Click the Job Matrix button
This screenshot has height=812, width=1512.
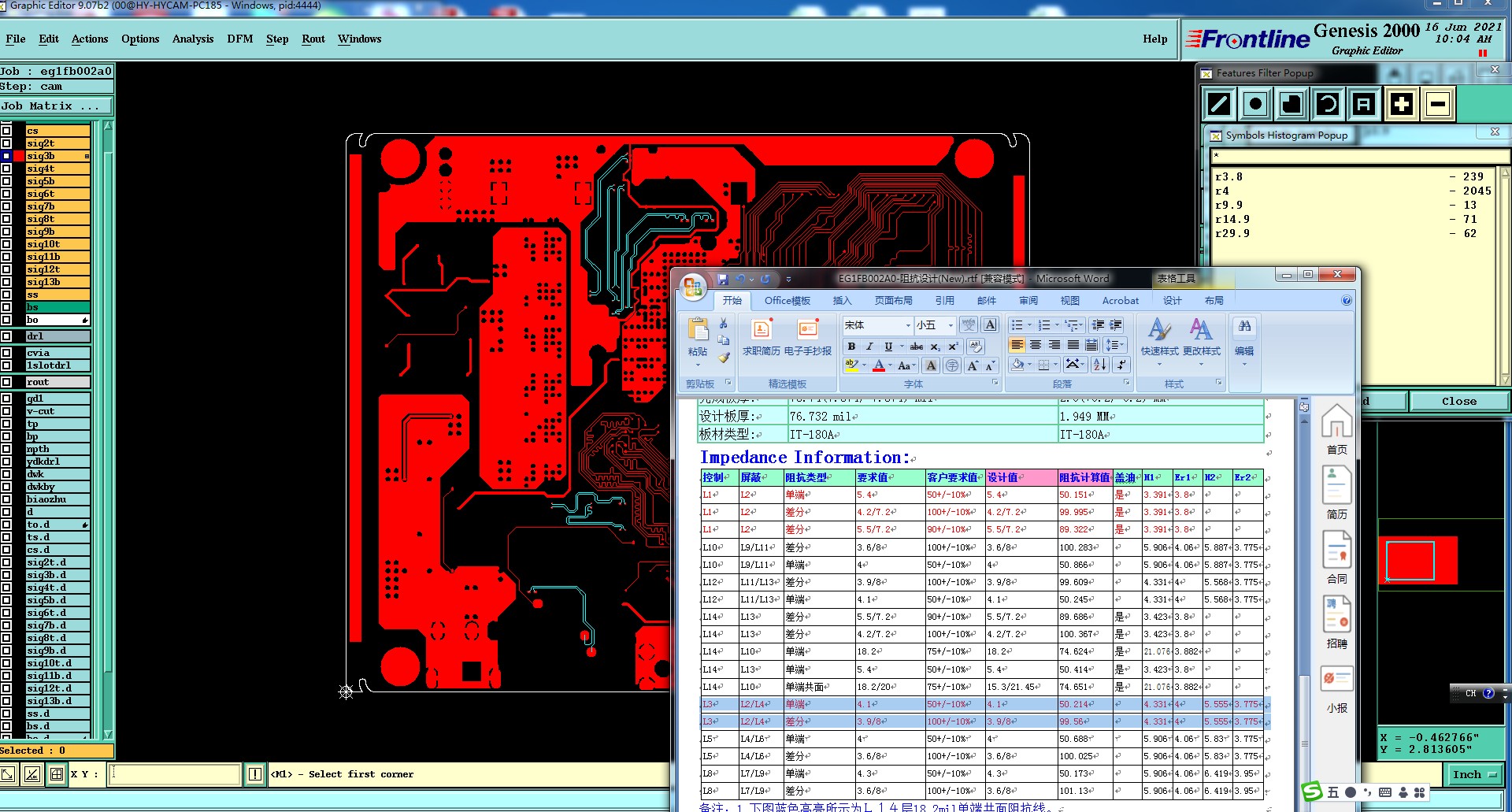50,106
